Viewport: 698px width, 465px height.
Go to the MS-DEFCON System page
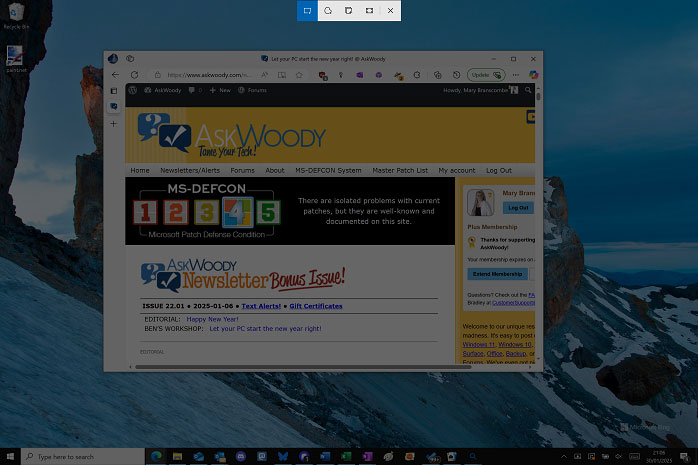click(328, 170)
